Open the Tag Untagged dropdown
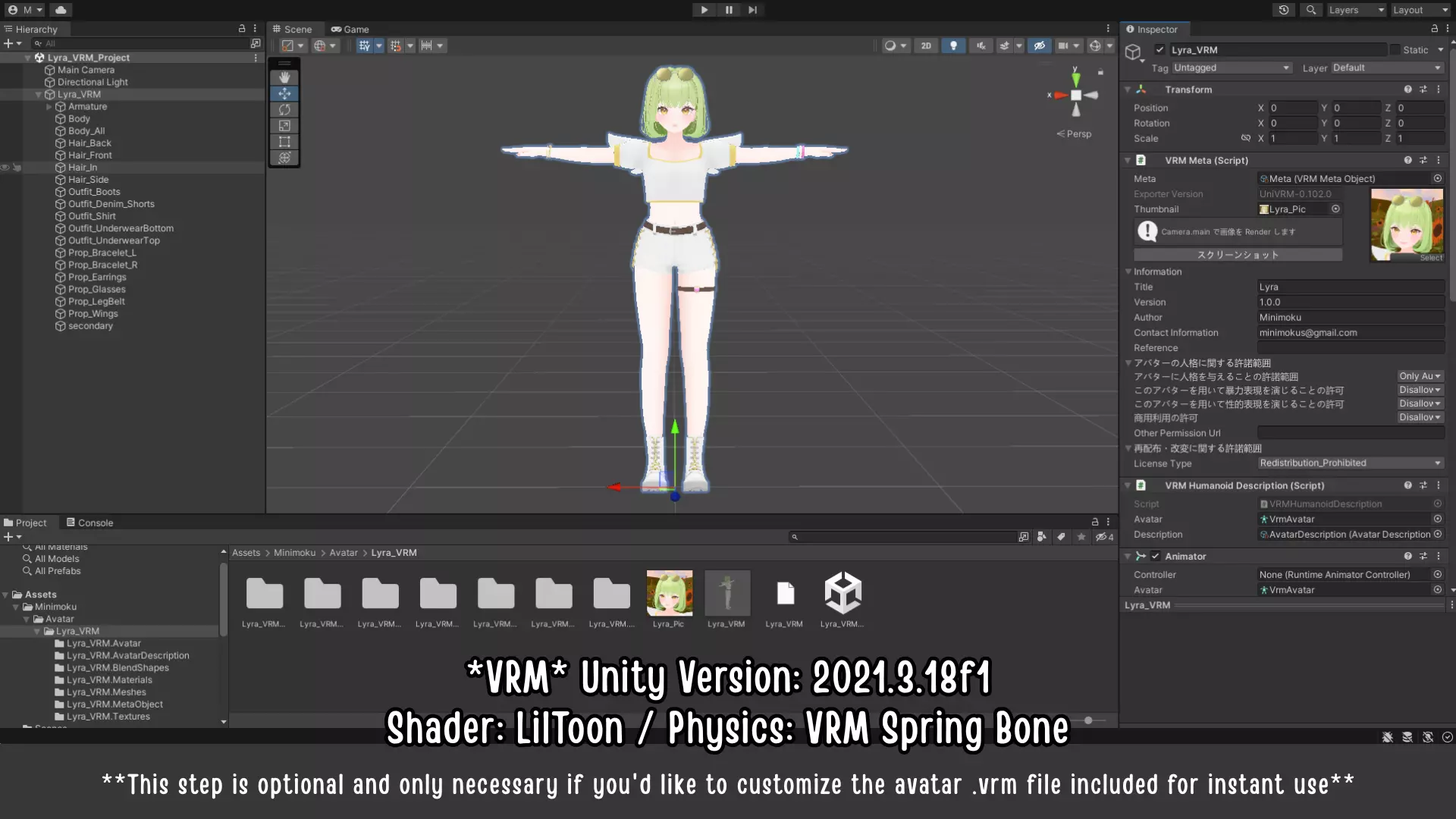Screen dimensions: 1456x819 (x=1232, y=67)
